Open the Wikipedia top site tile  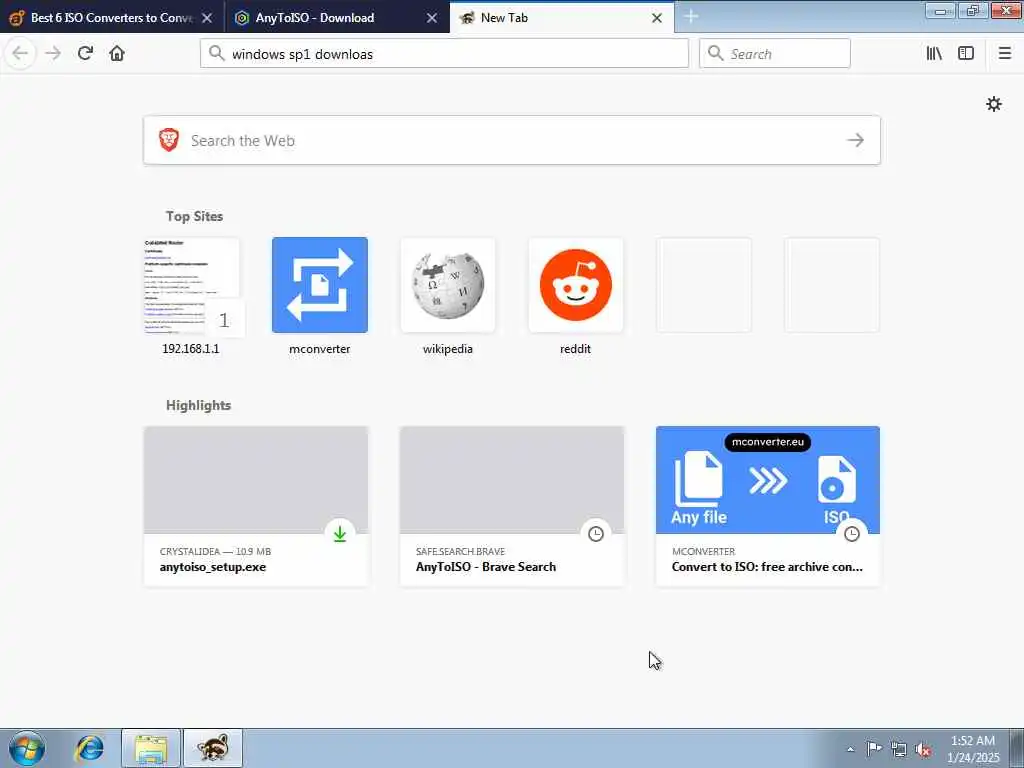point(448,285)
